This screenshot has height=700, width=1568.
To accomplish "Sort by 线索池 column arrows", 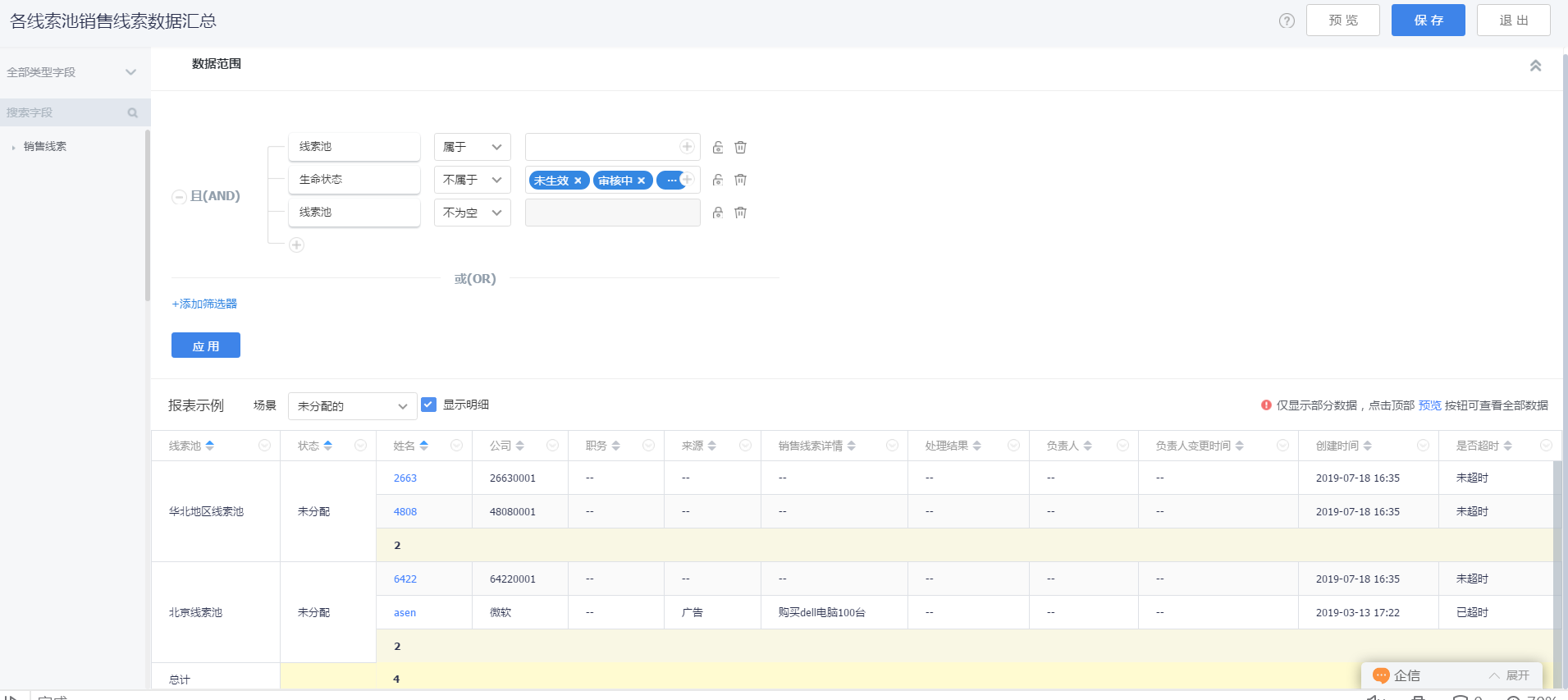I will (210, 446).
